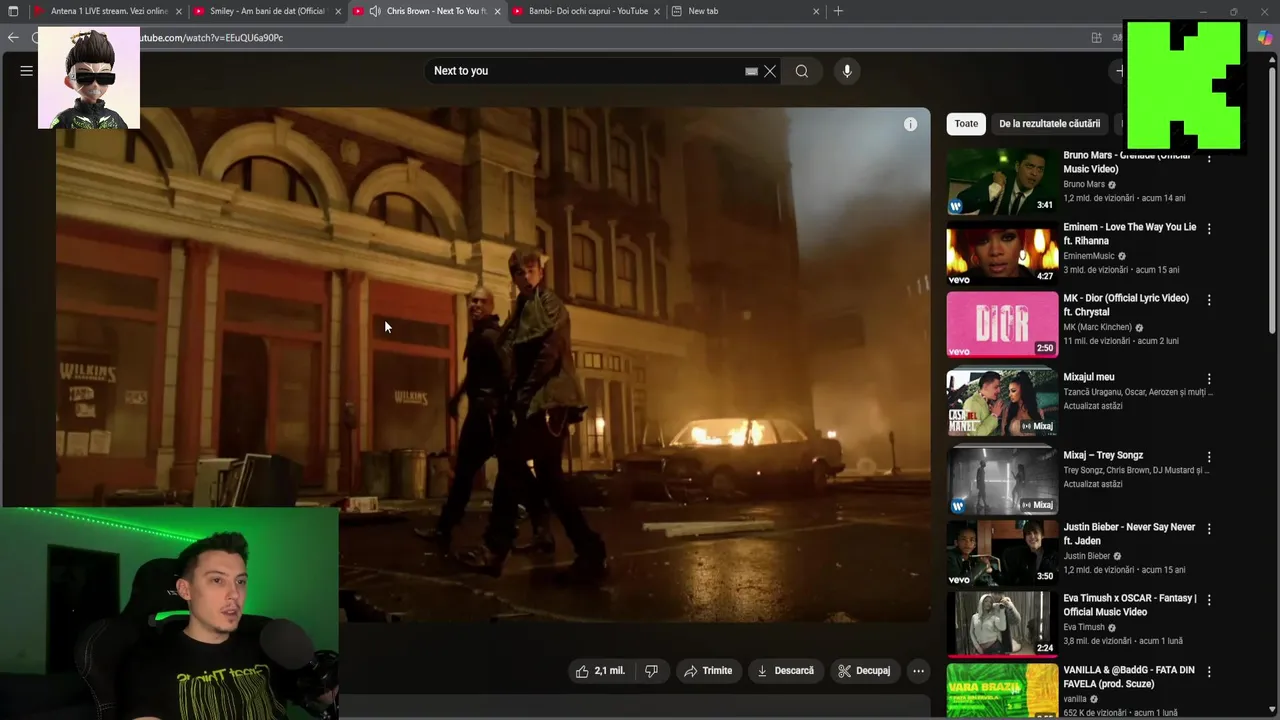
Task: Mute the Chris Brown tab via speaker icon
Action: pos(374,11)
